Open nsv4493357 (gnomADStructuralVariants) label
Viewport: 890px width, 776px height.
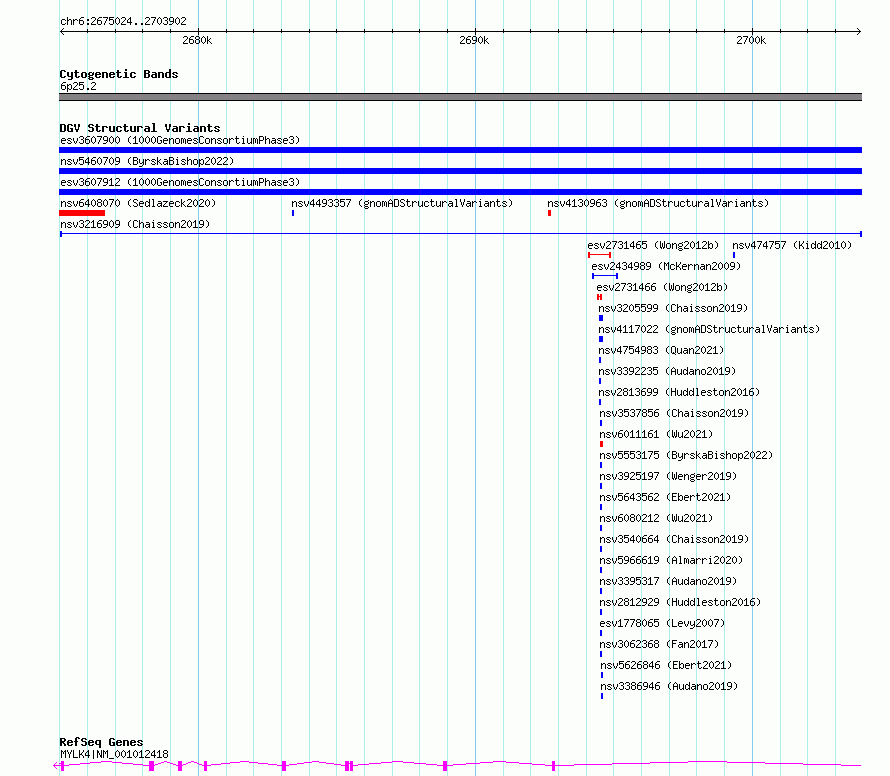(402, 203)
